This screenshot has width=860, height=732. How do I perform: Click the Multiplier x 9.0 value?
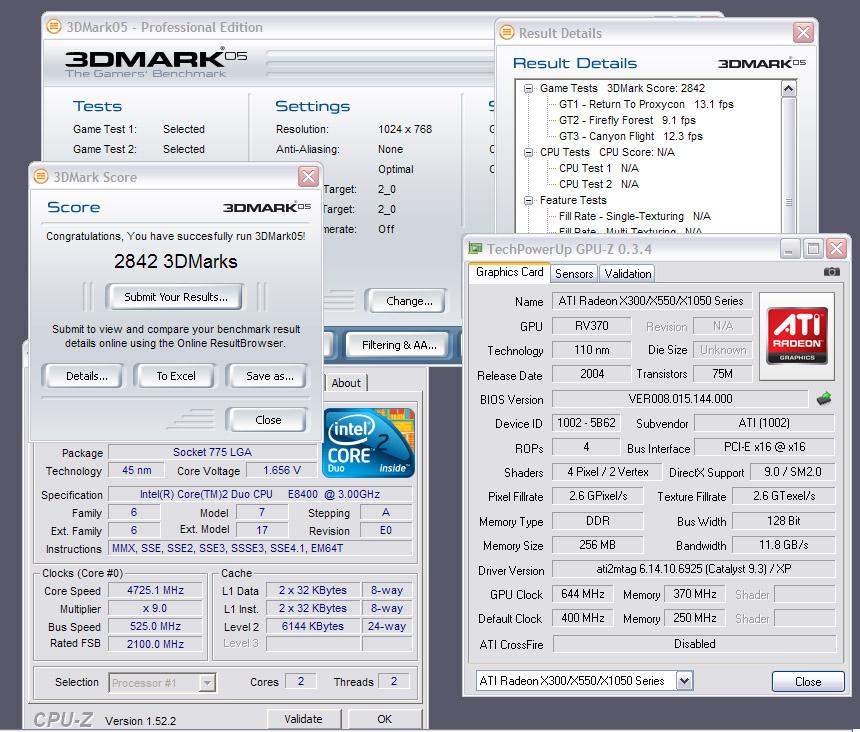(x=155, y=609)
